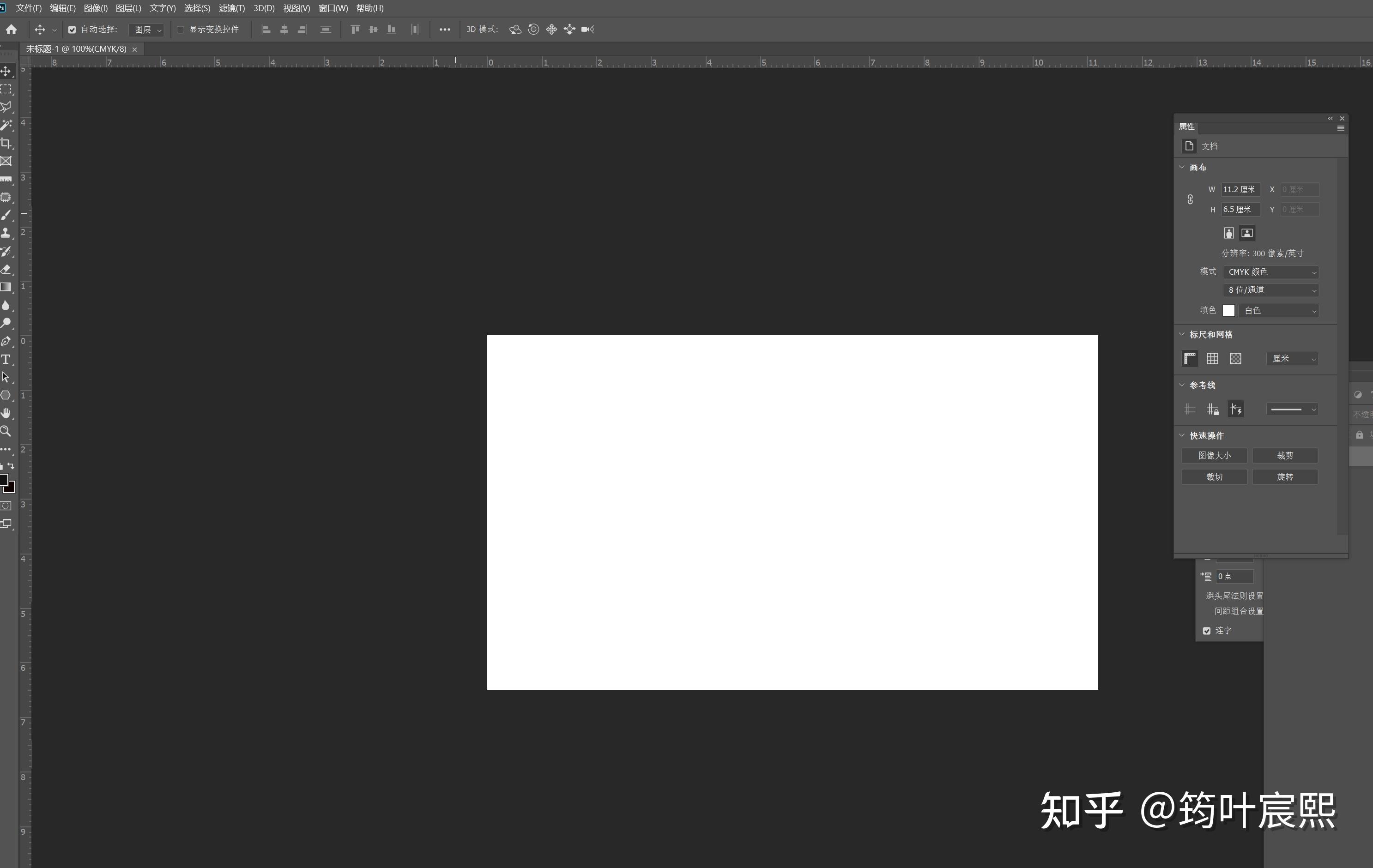Uncheck the 连字 checkbox
The width and height of the screenshot is (1373, 868).
[x=1206, y=630]
